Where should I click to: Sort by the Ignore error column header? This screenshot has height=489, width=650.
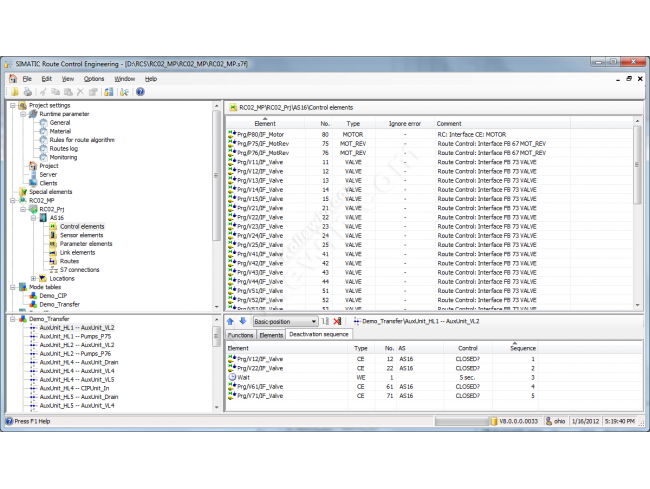404,123
